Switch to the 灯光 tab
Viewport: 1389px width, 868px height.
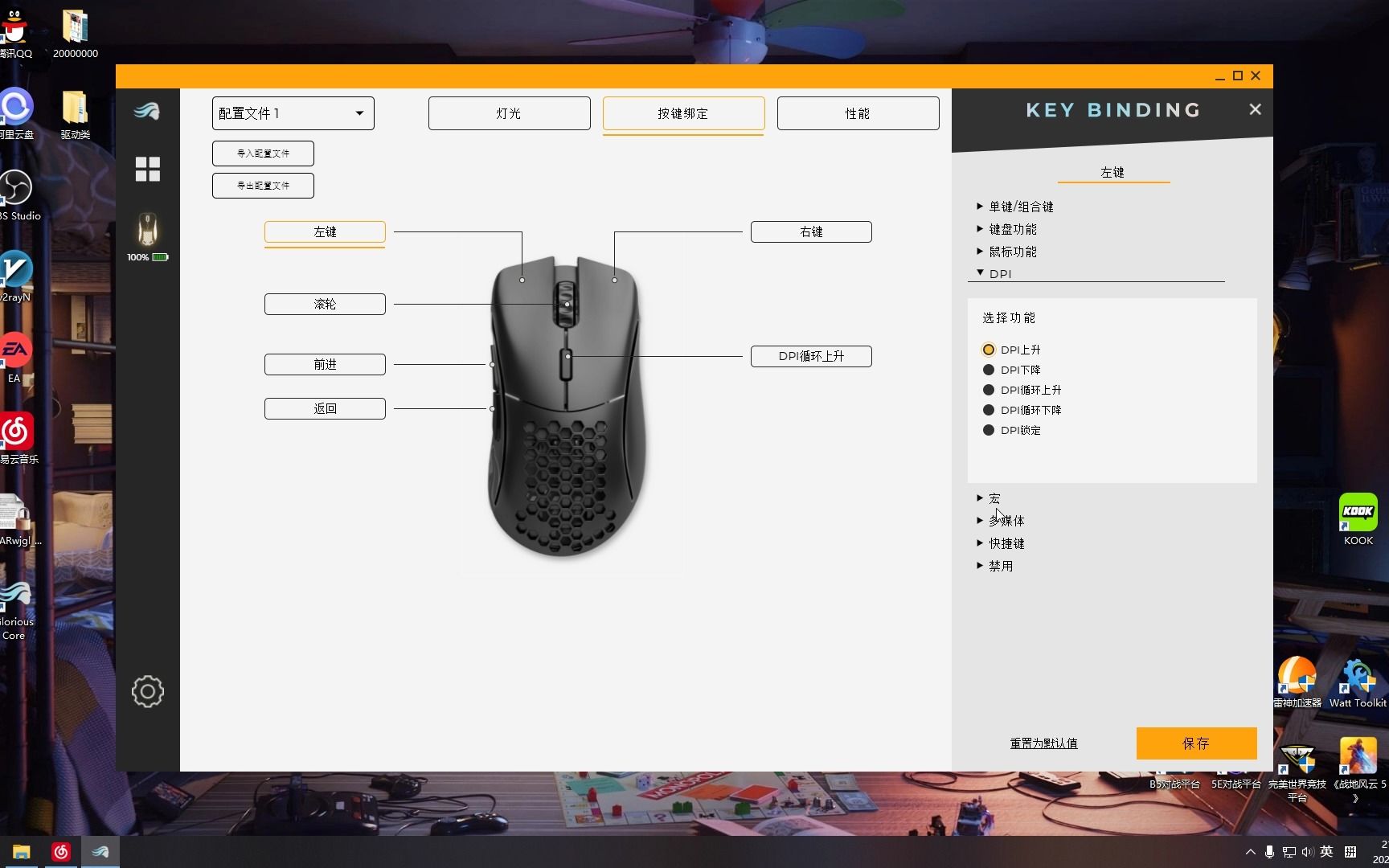coord(508,113)
